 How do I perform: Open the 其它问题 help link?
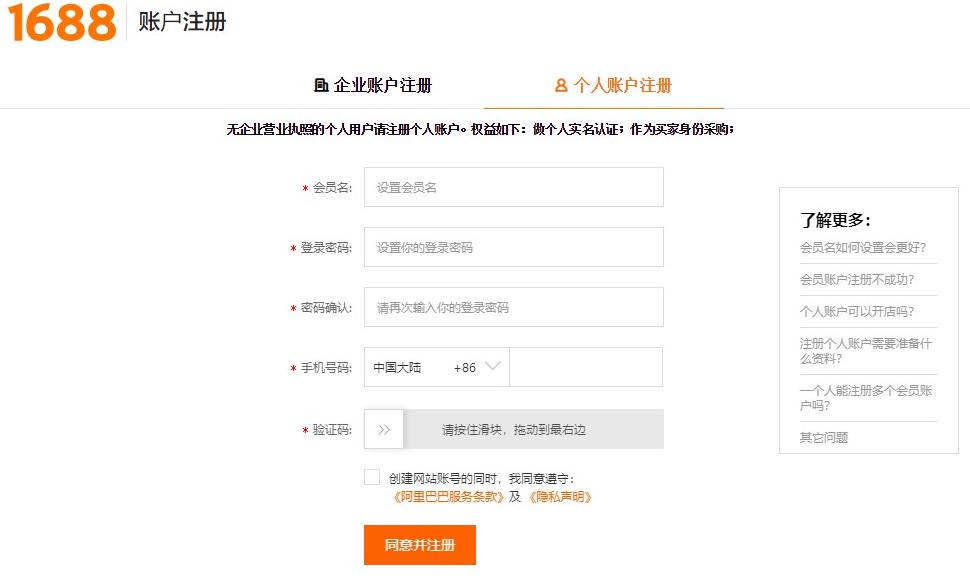823,437
